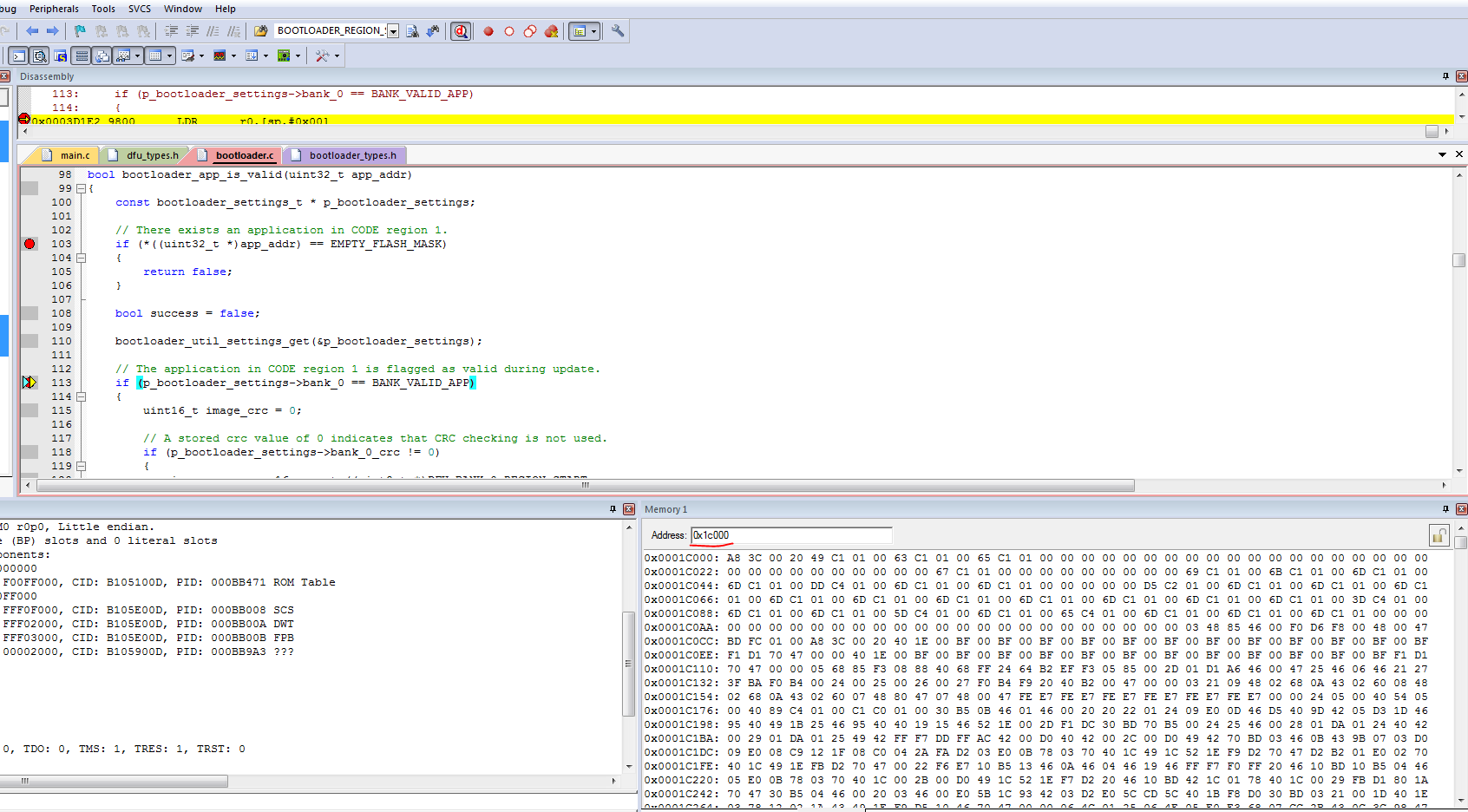Open the Window layout toolbar button
1468x812 pixels.
pyautogui.click(x=579, y=31)
